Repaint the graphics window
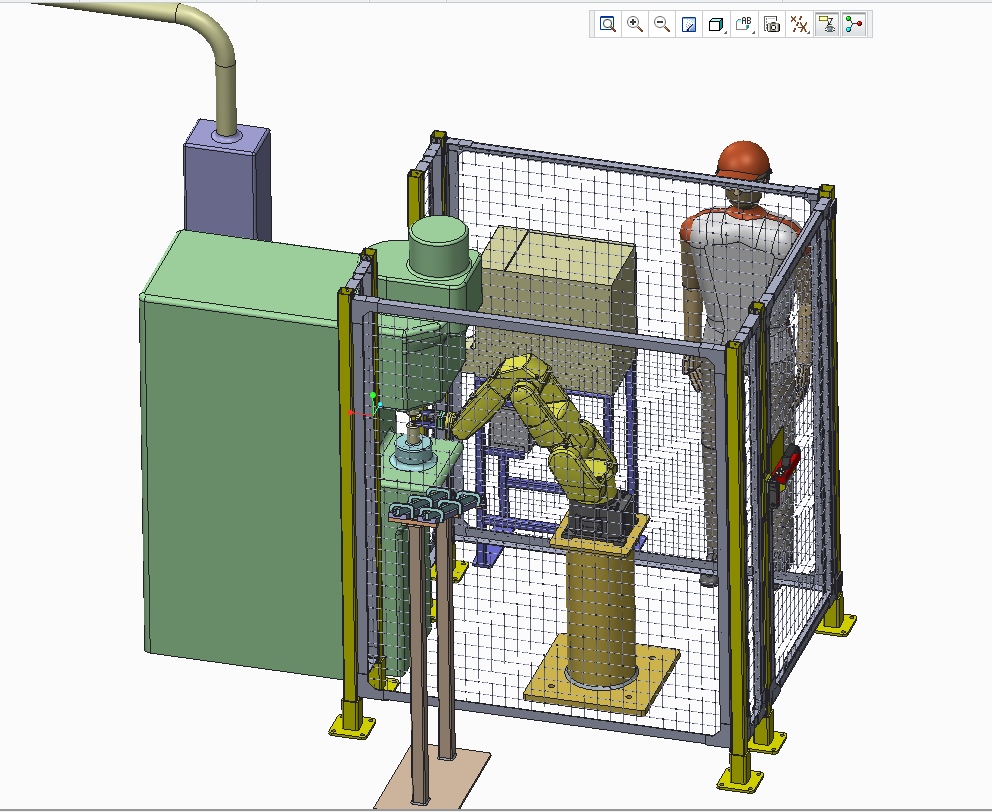 (x=688, y=25)
